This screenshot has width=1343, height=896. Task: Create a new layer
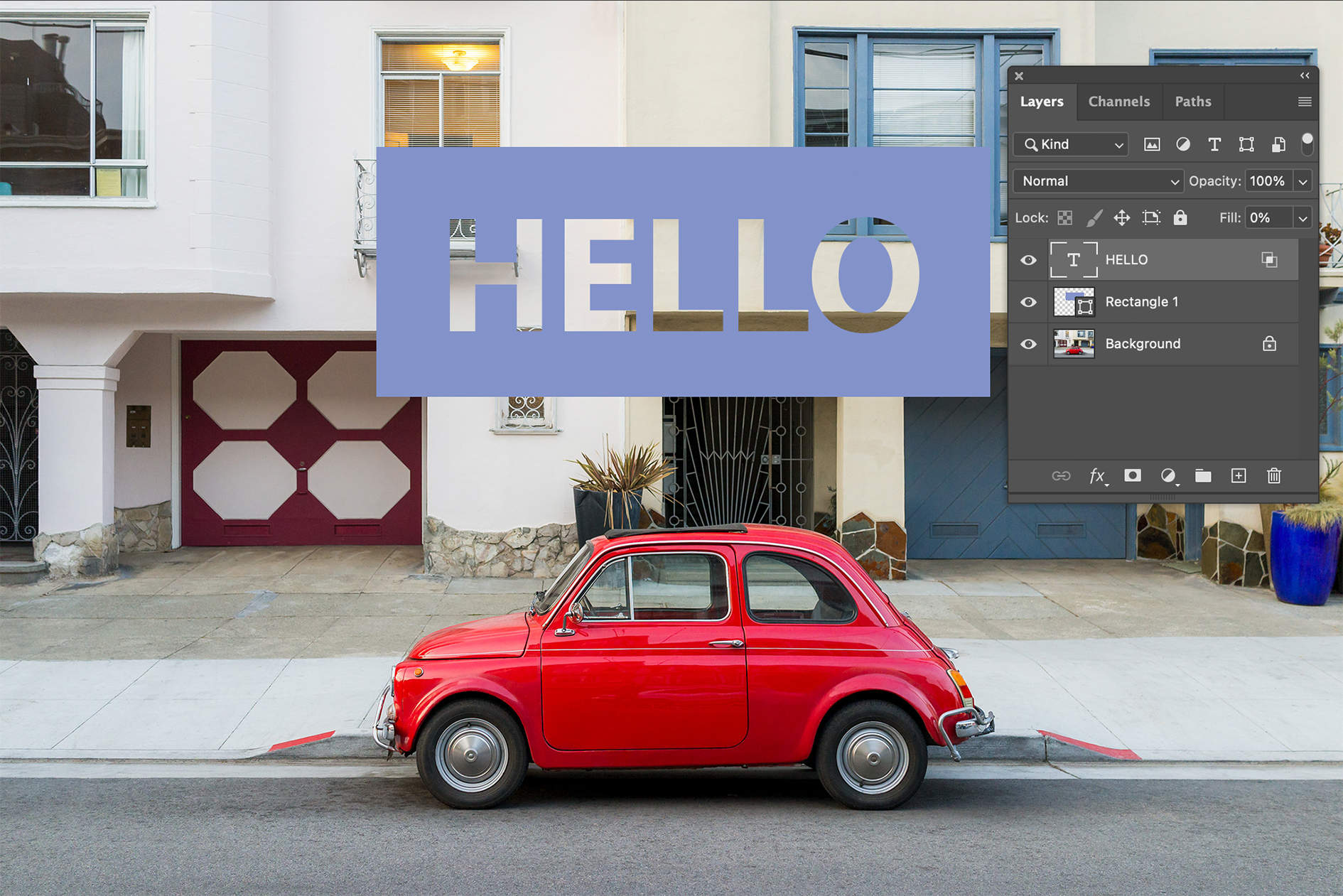[x=1239, y=475]
